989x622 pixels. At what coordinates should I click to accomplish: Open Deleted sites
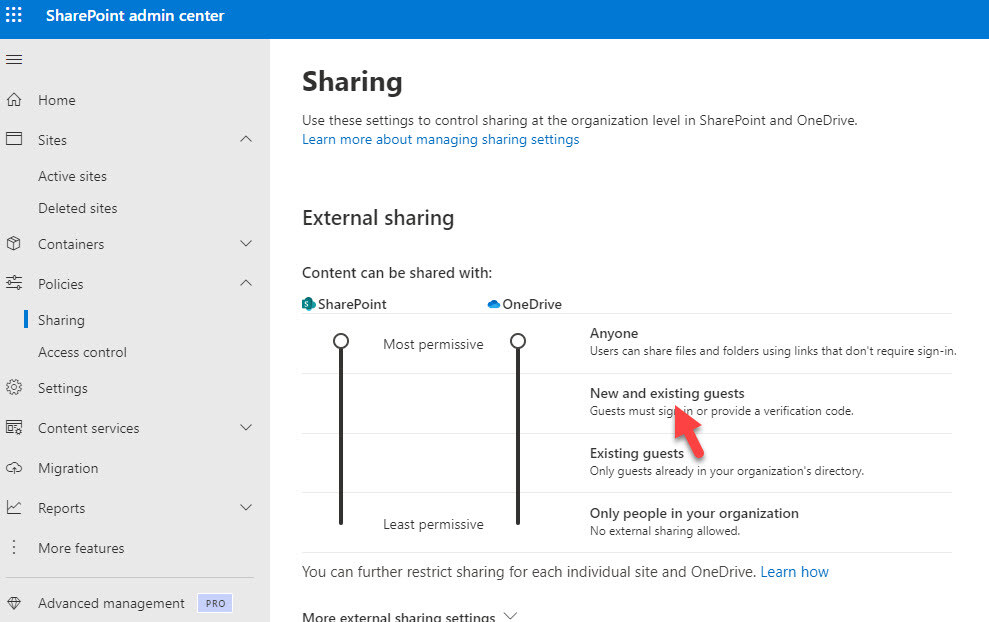[x=78, y=208]
